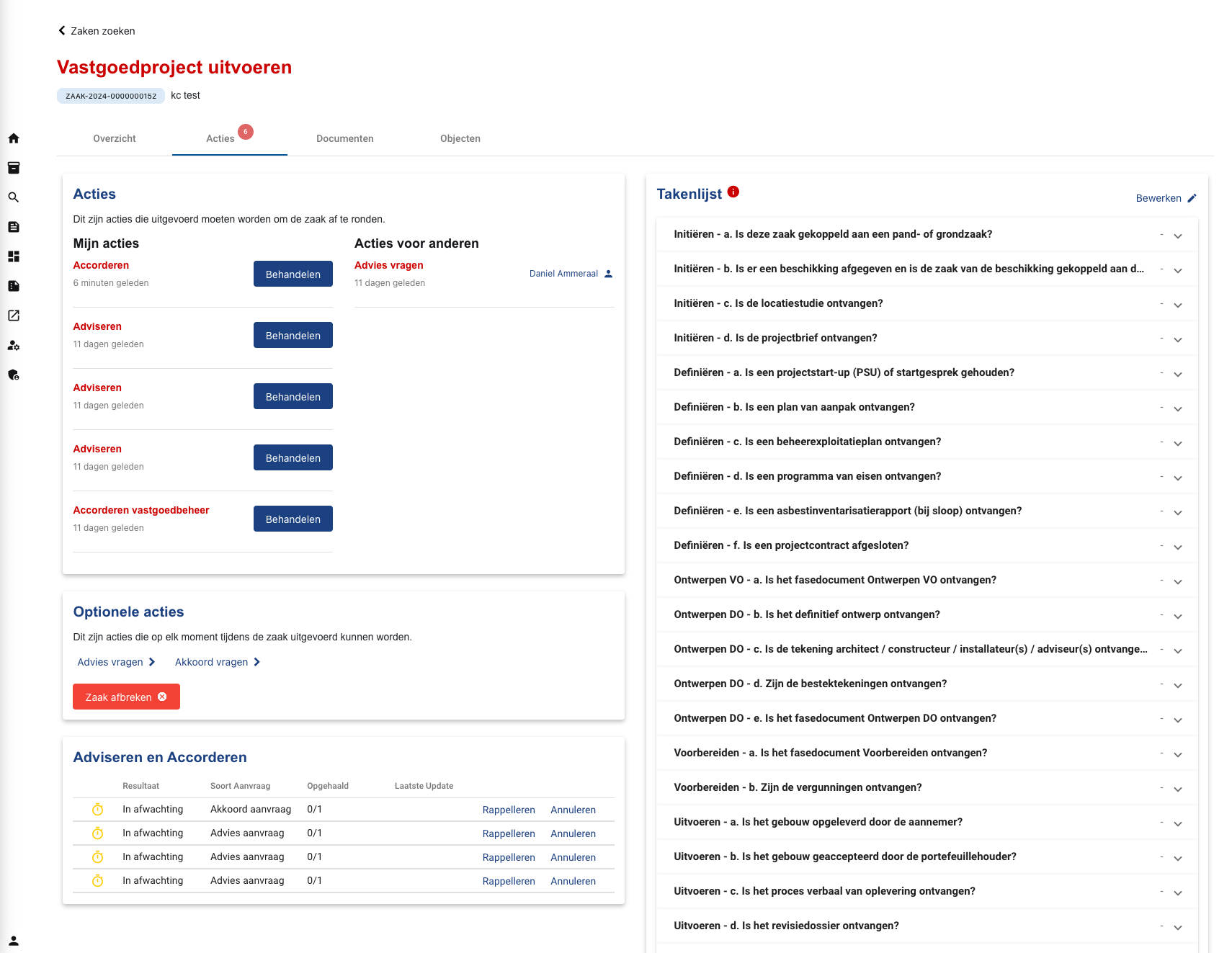Open the red Advies vragen action for others
Image resolution: width=1232 pixels, height=953 pixels.
pyautogui.click(x=389, y=265)
